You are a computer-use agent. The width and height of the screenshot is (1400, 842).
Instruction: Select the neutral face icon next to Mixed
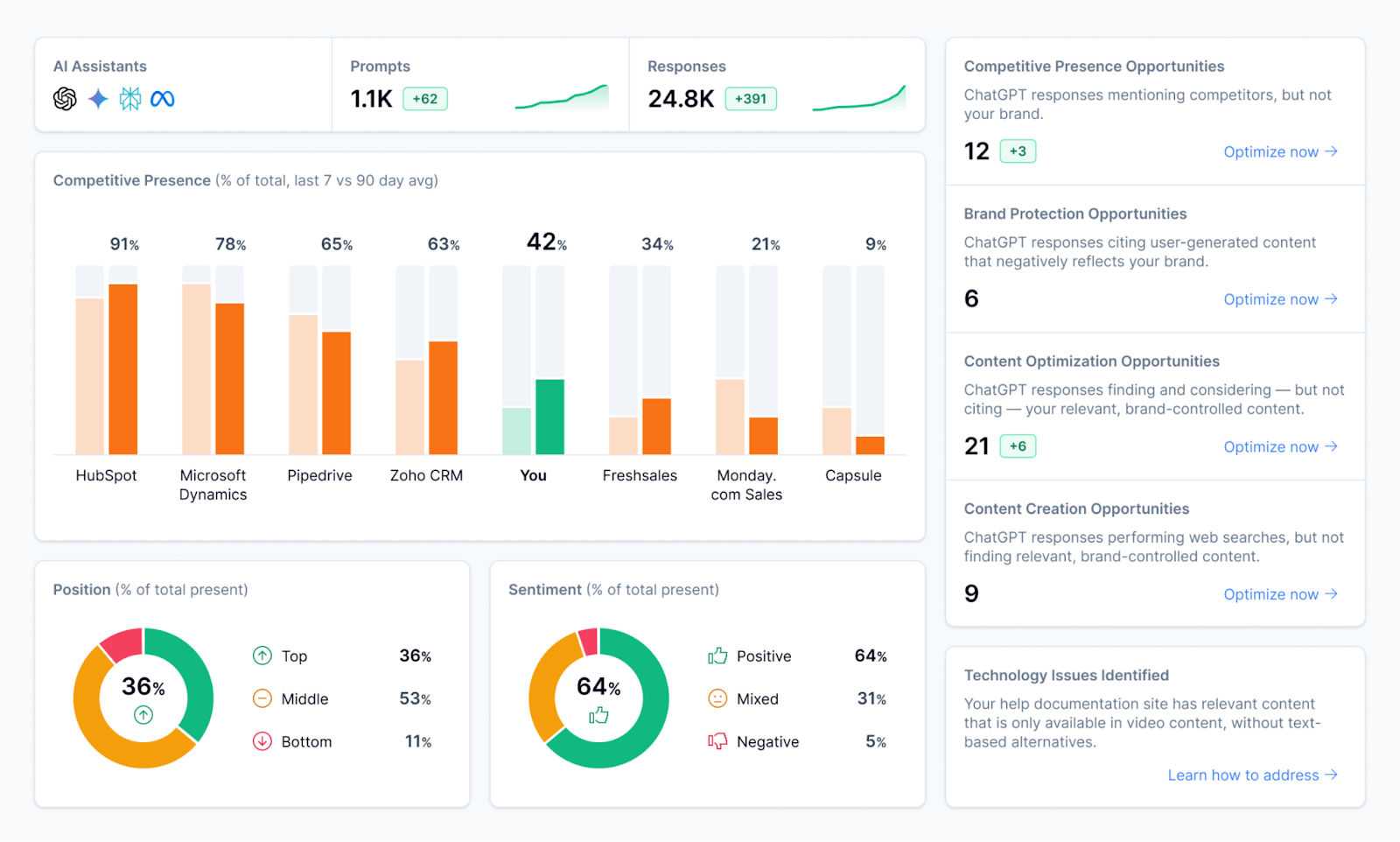717,698
